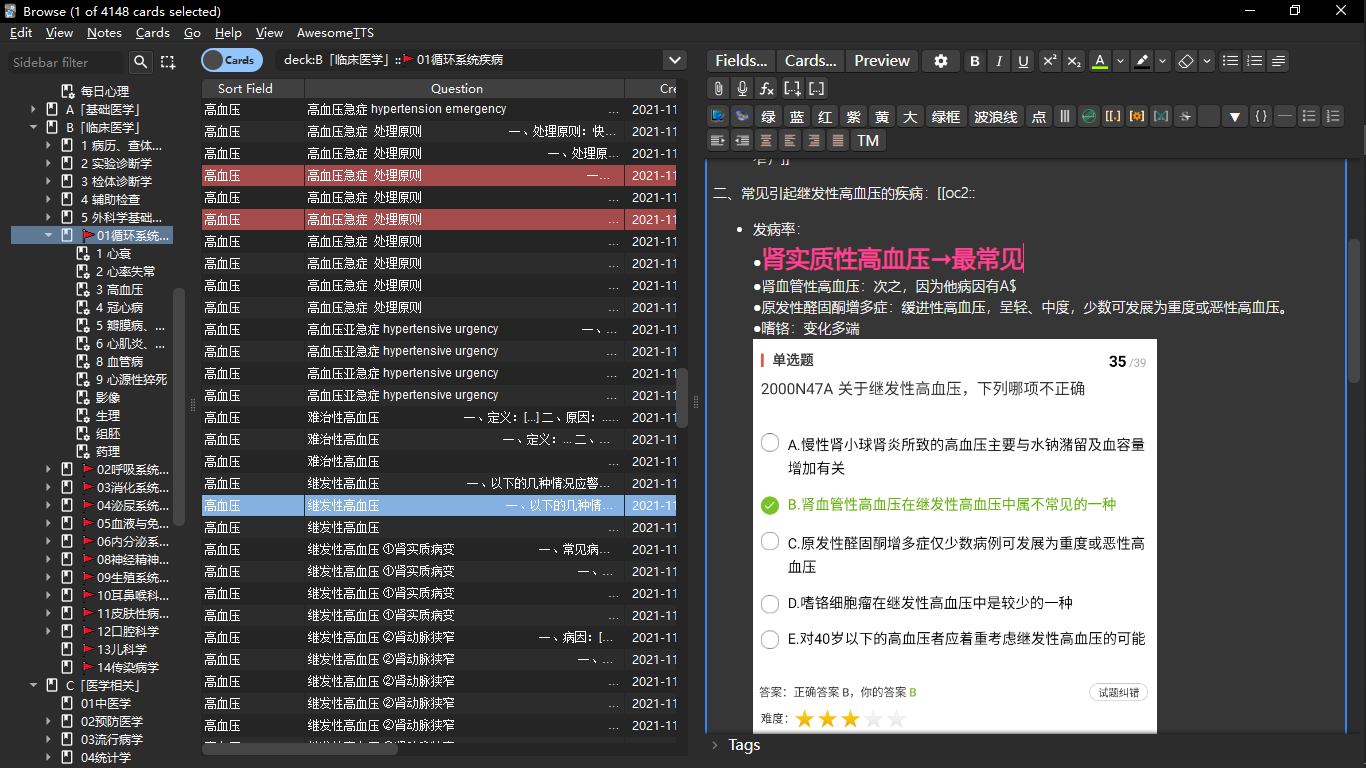Image resolution: width=1366 pixels, height=768 pixels.
Task: Expand the A「基础医学」deck node
Action: click(x=32, y=110)
